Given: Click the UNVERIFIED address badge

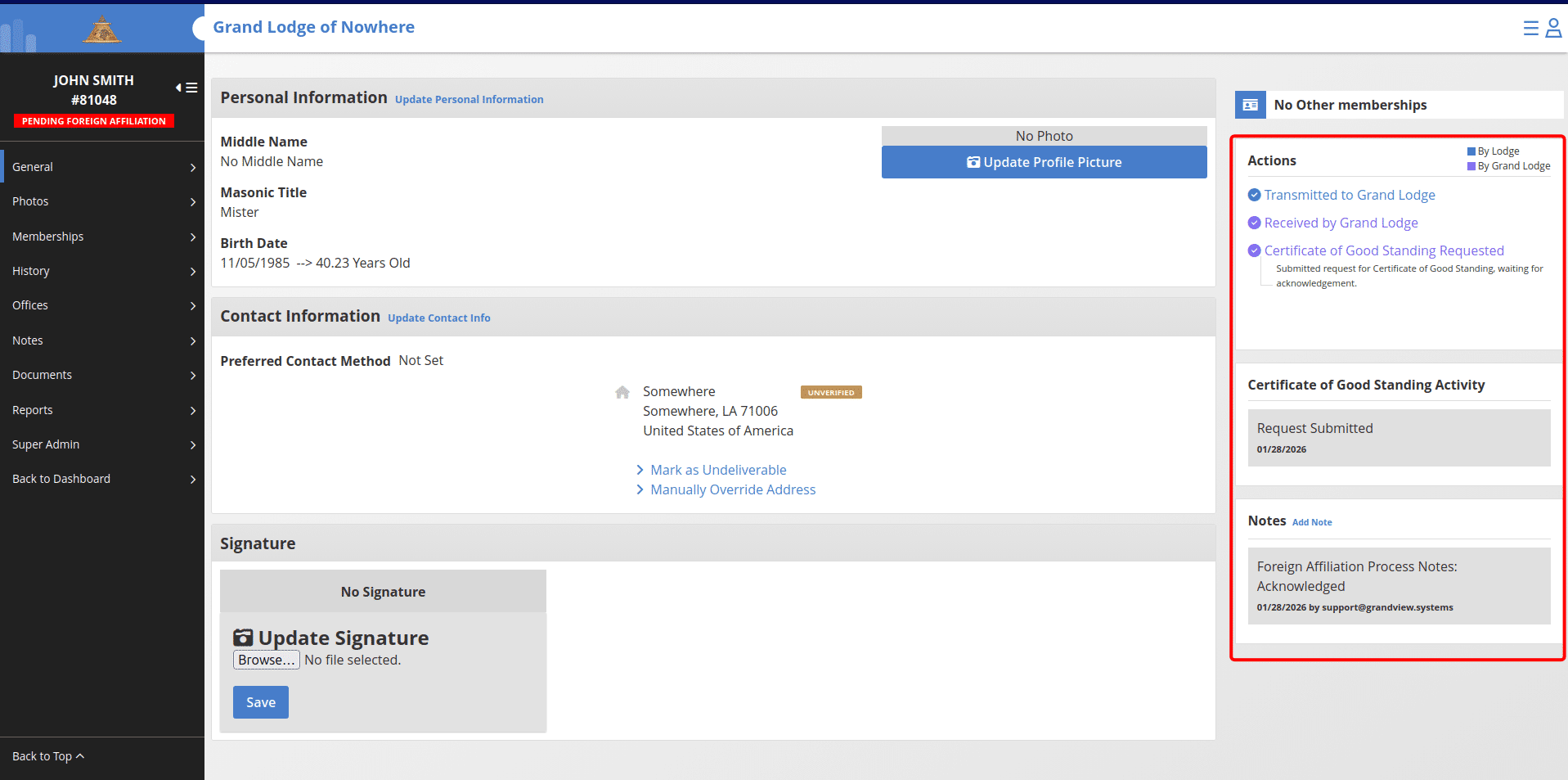Looking at the screenshot, I should pos(831,393).
